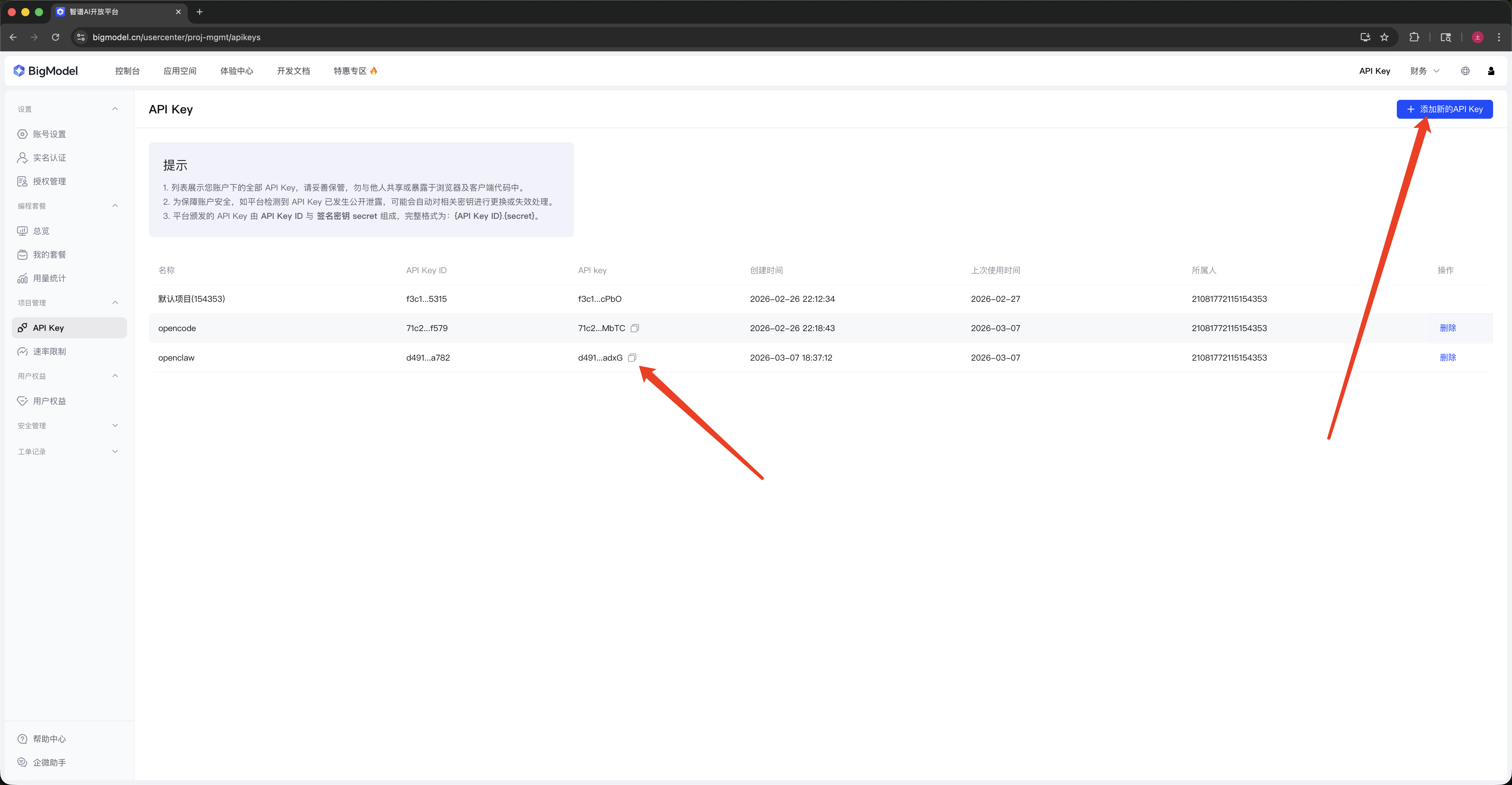Open 速率限制 in the sidebar

click(x=49, y=352)
